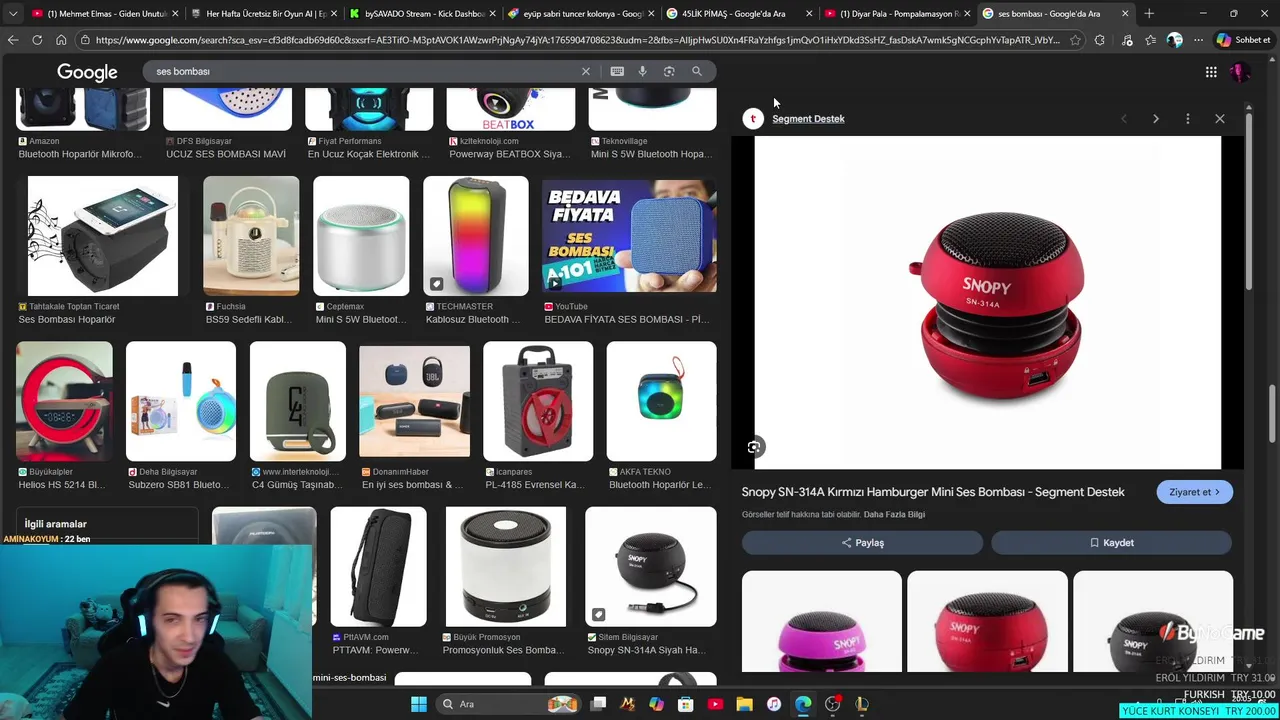Open the three-dot menu in image preview
The image size is (1280, 720).
tap(1188, 119)
